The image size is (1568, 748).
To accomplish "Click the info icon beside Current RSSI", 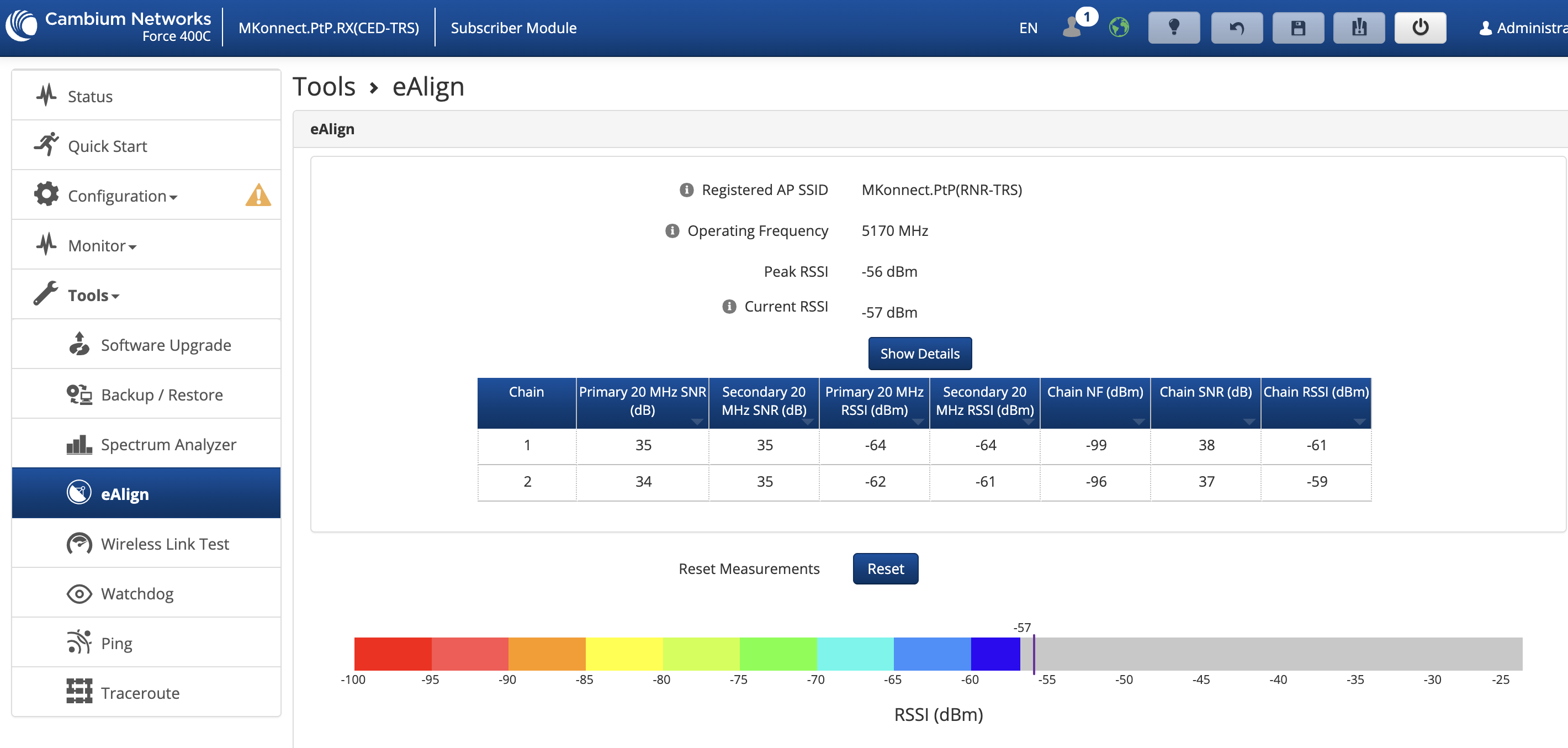I will (729, 307).
